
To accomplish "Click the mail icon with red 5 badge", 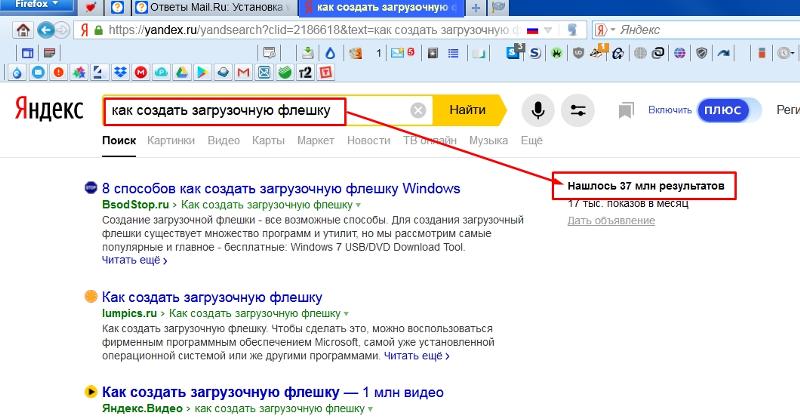I will (403, 52).
